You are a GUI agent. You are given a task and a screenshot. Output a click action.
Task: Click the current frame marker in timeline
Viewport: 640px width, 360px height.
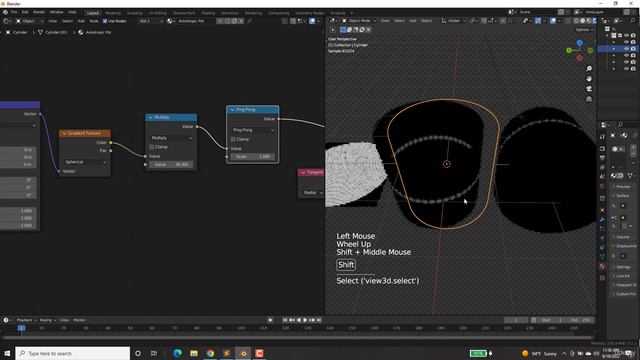pos(22,328)
